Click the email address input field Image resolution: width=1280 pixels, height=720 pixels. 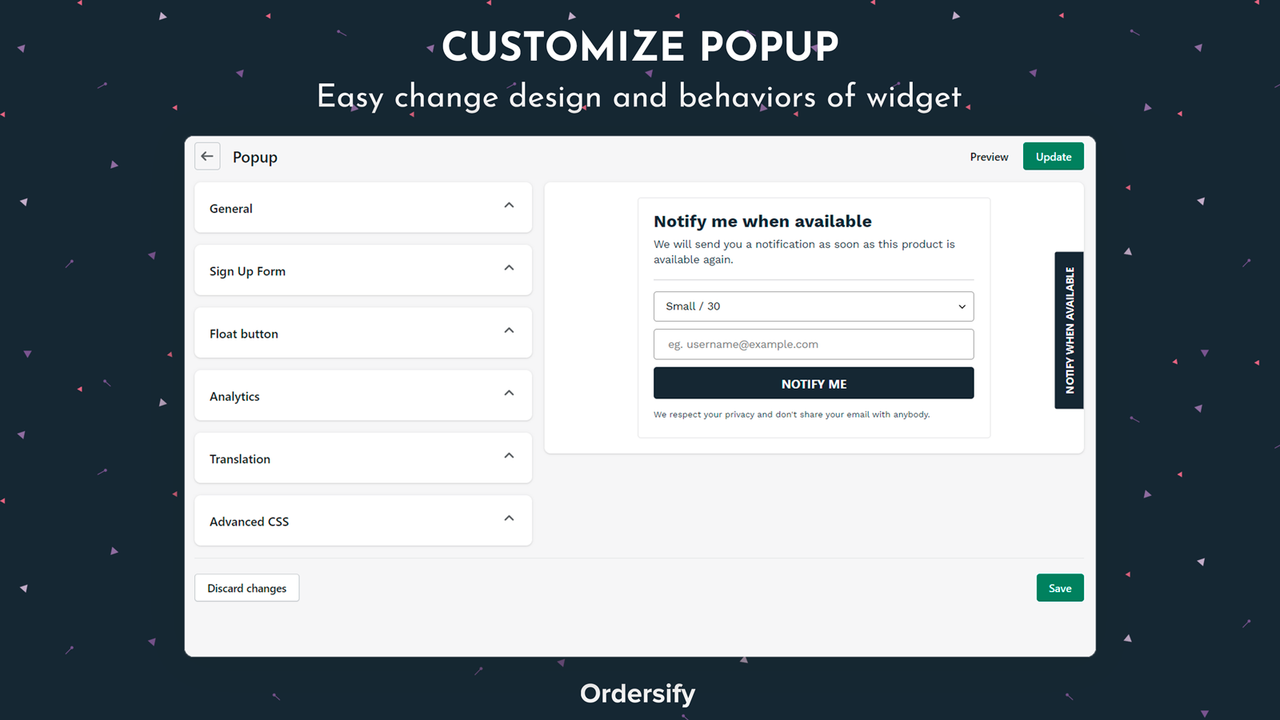coord(813,343)
